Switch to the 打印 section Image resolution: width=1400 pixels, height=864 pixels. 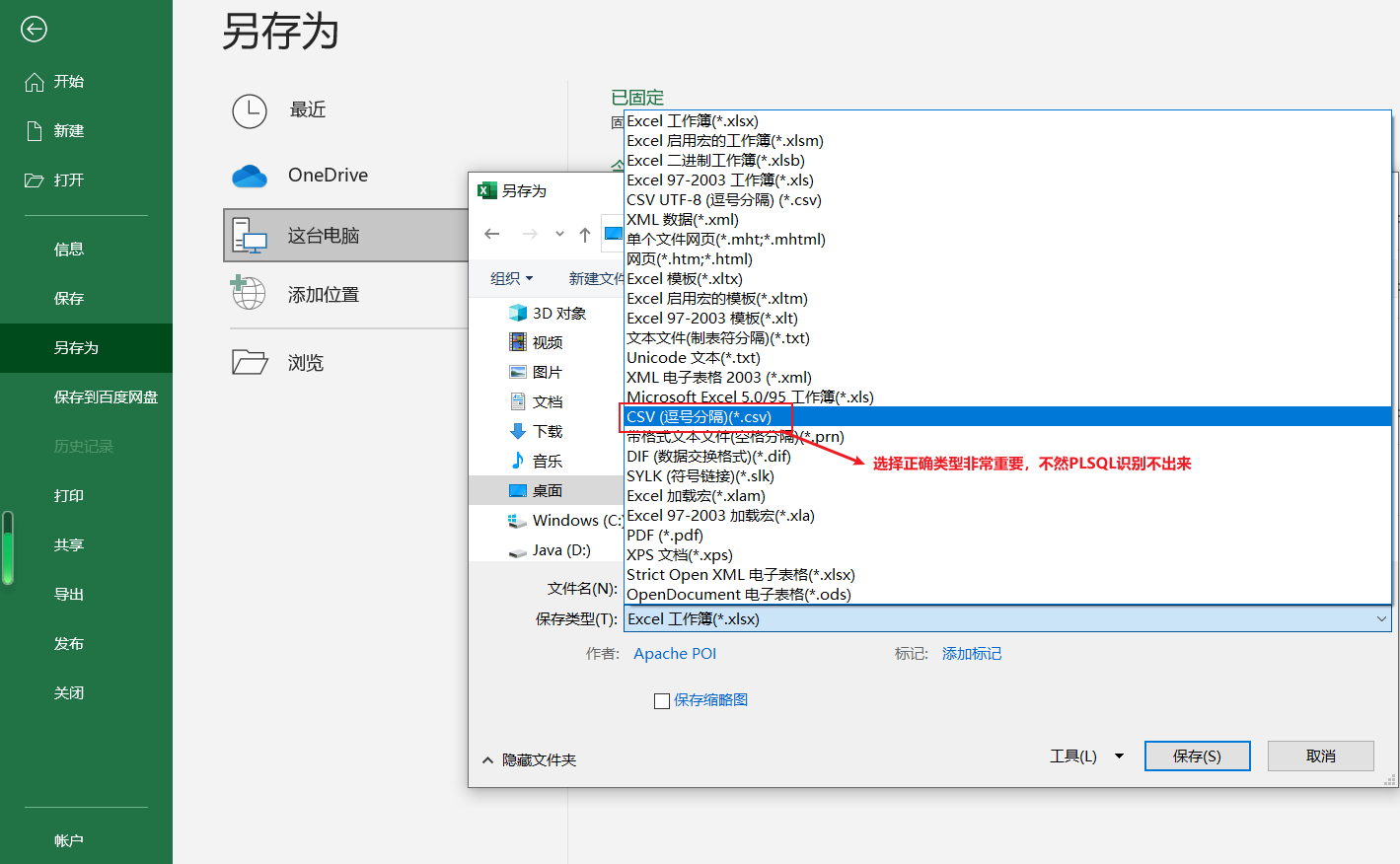tap(69, 495)
